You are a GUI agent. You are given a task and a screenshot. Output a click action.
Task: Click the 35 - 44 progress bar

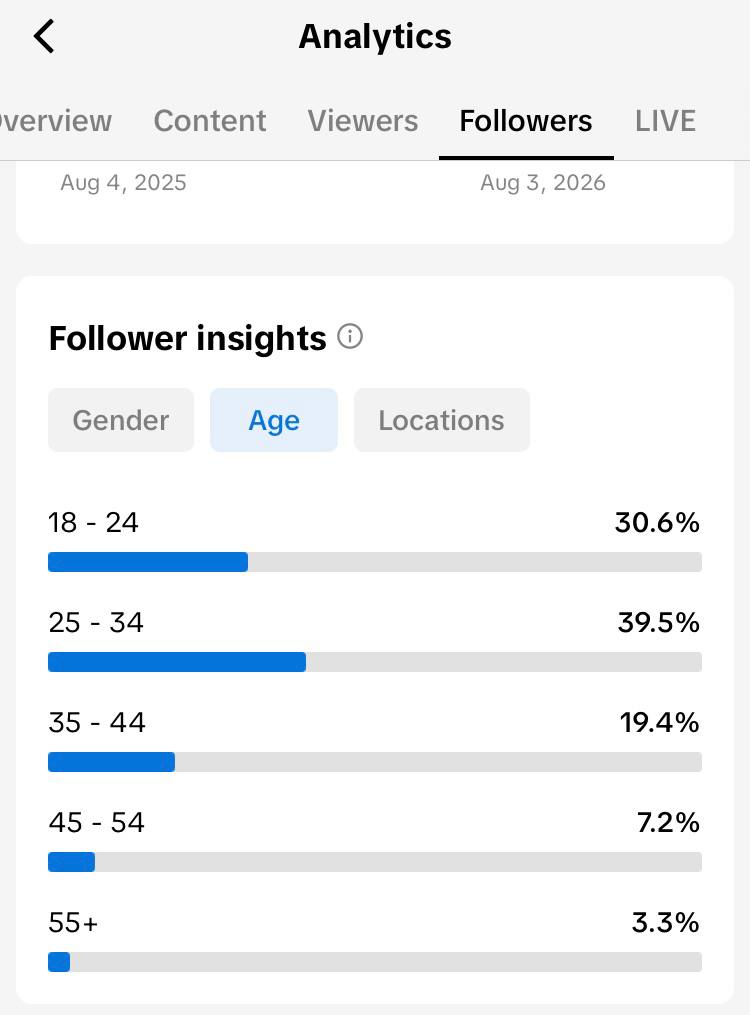(x=375, y=762)
